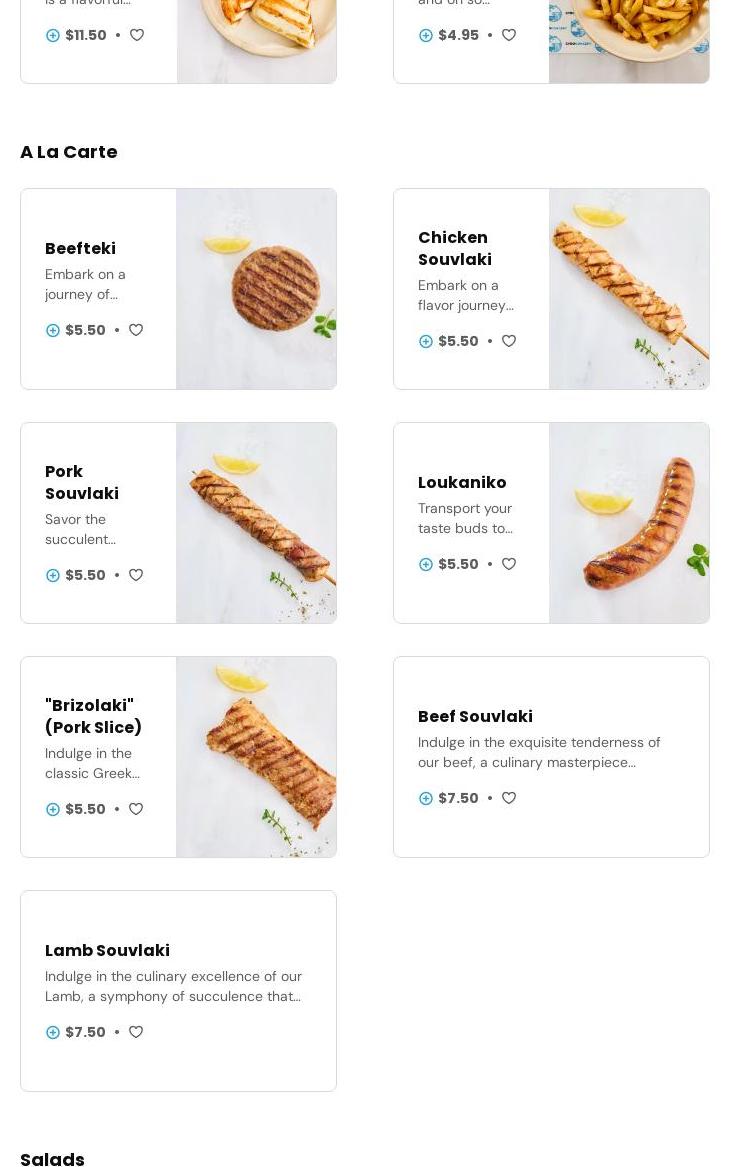Open the Lamb Souvlaki item title
The image size is (750, 1167).
coord(107,950)
